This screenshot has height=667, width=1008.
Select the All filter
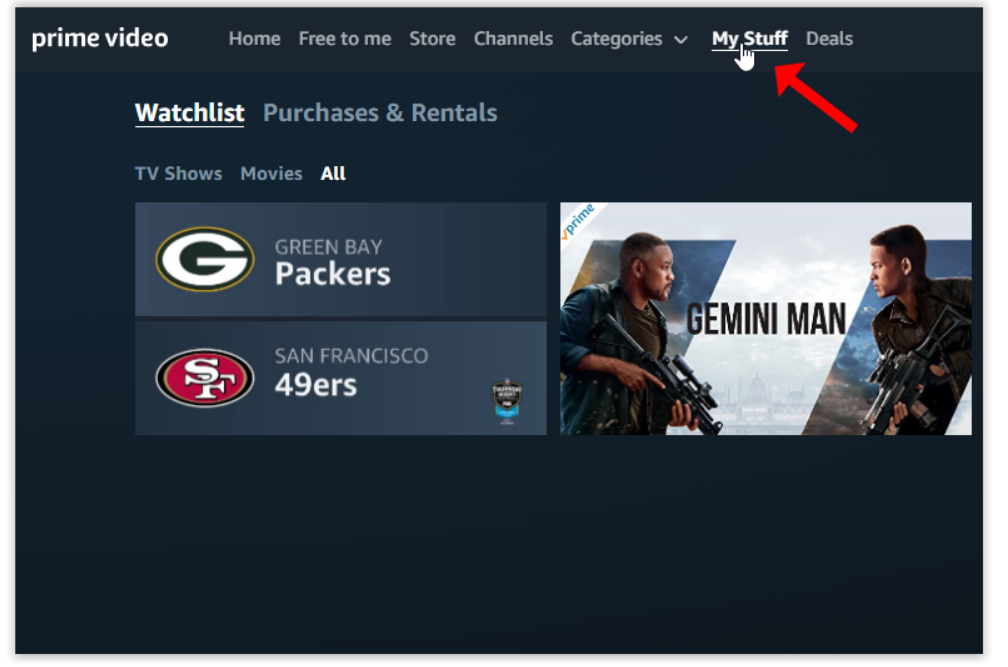(x=333, y=173)
